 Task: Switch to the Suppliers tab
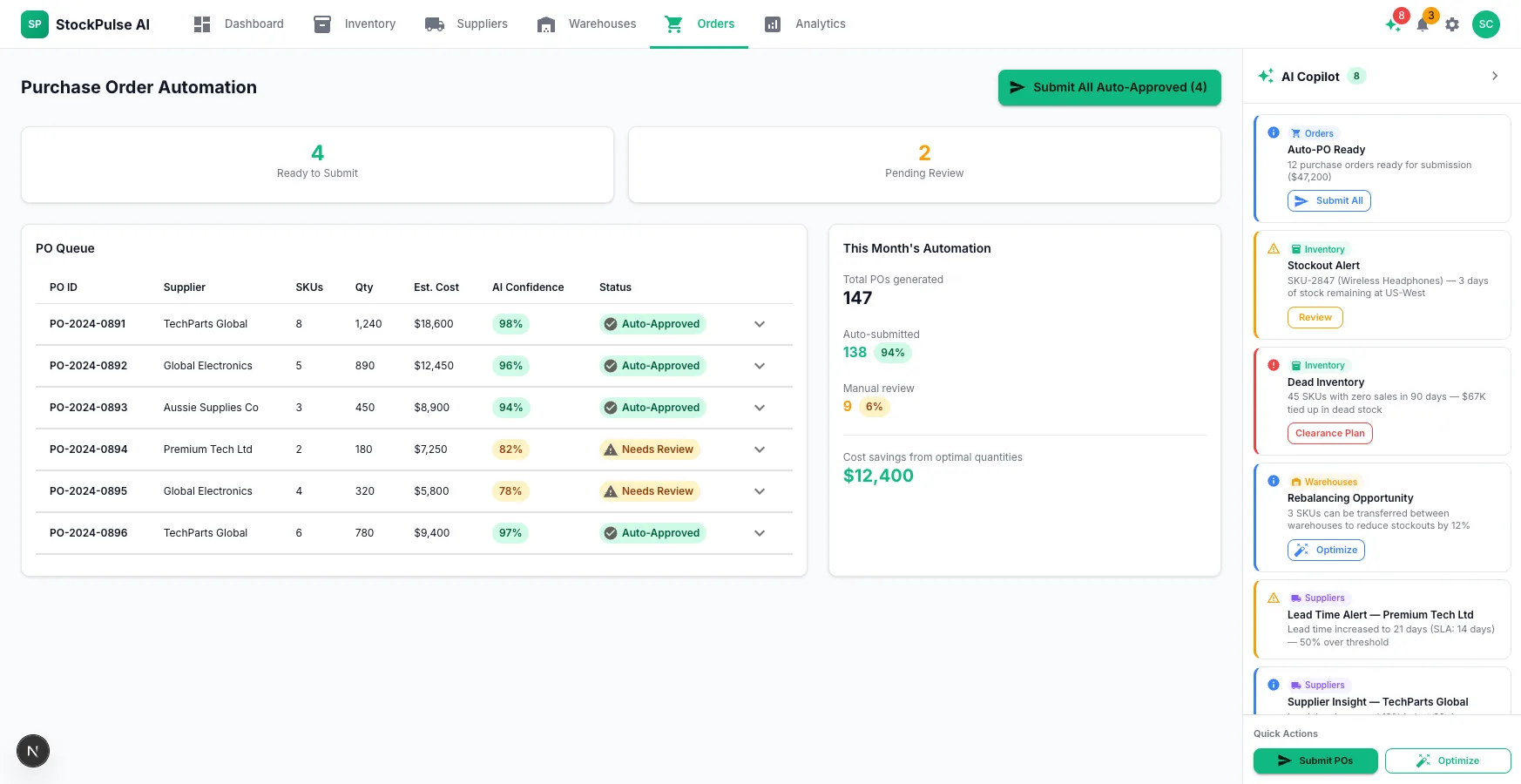(x=466, y=24)
